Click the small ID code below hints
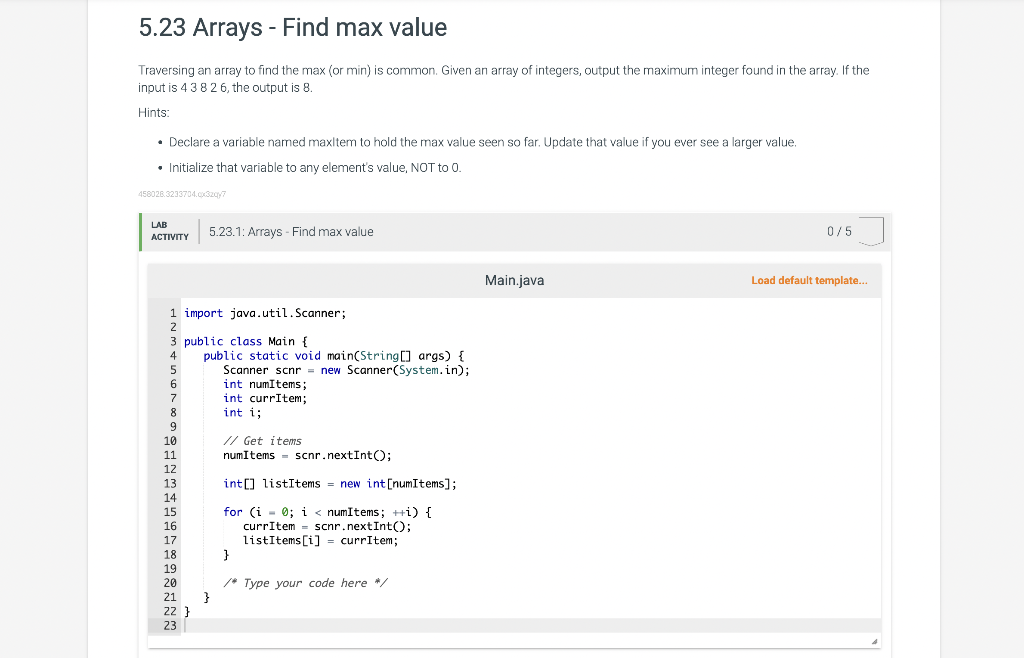Screen dimensions: 1024x658 tap(182, 194)
